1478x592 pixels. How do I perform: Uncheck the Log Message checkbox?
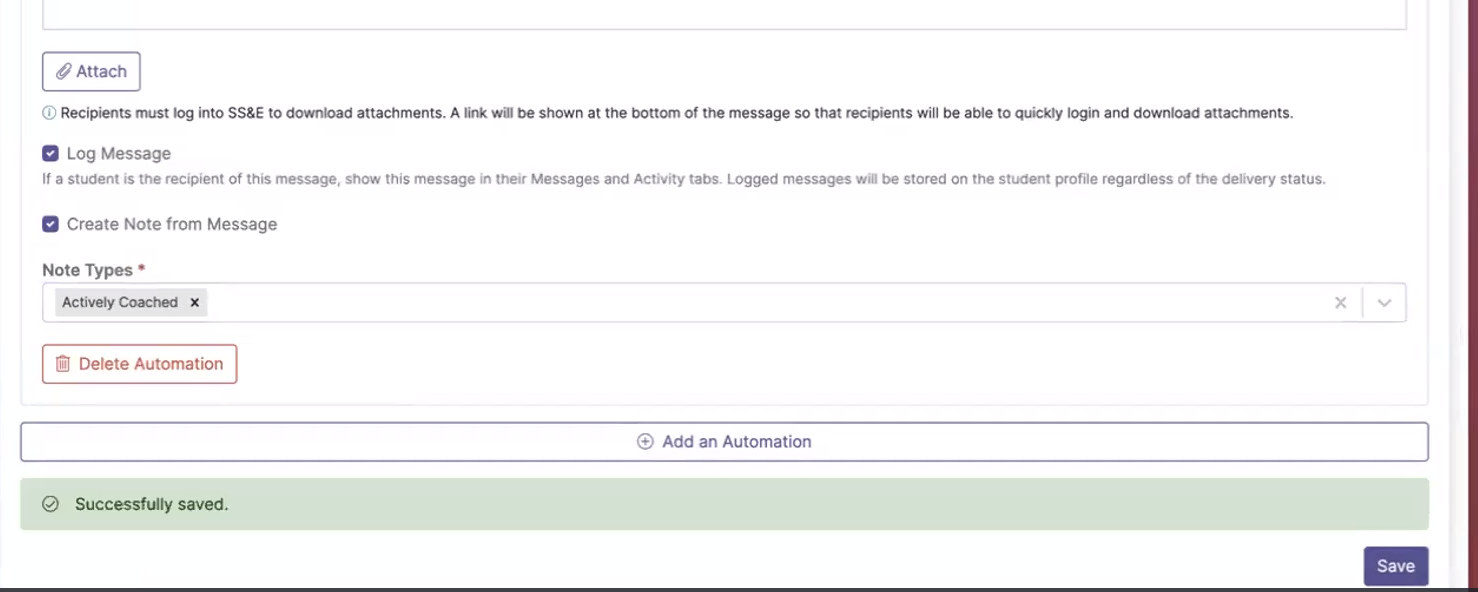[x=50, y=153]
